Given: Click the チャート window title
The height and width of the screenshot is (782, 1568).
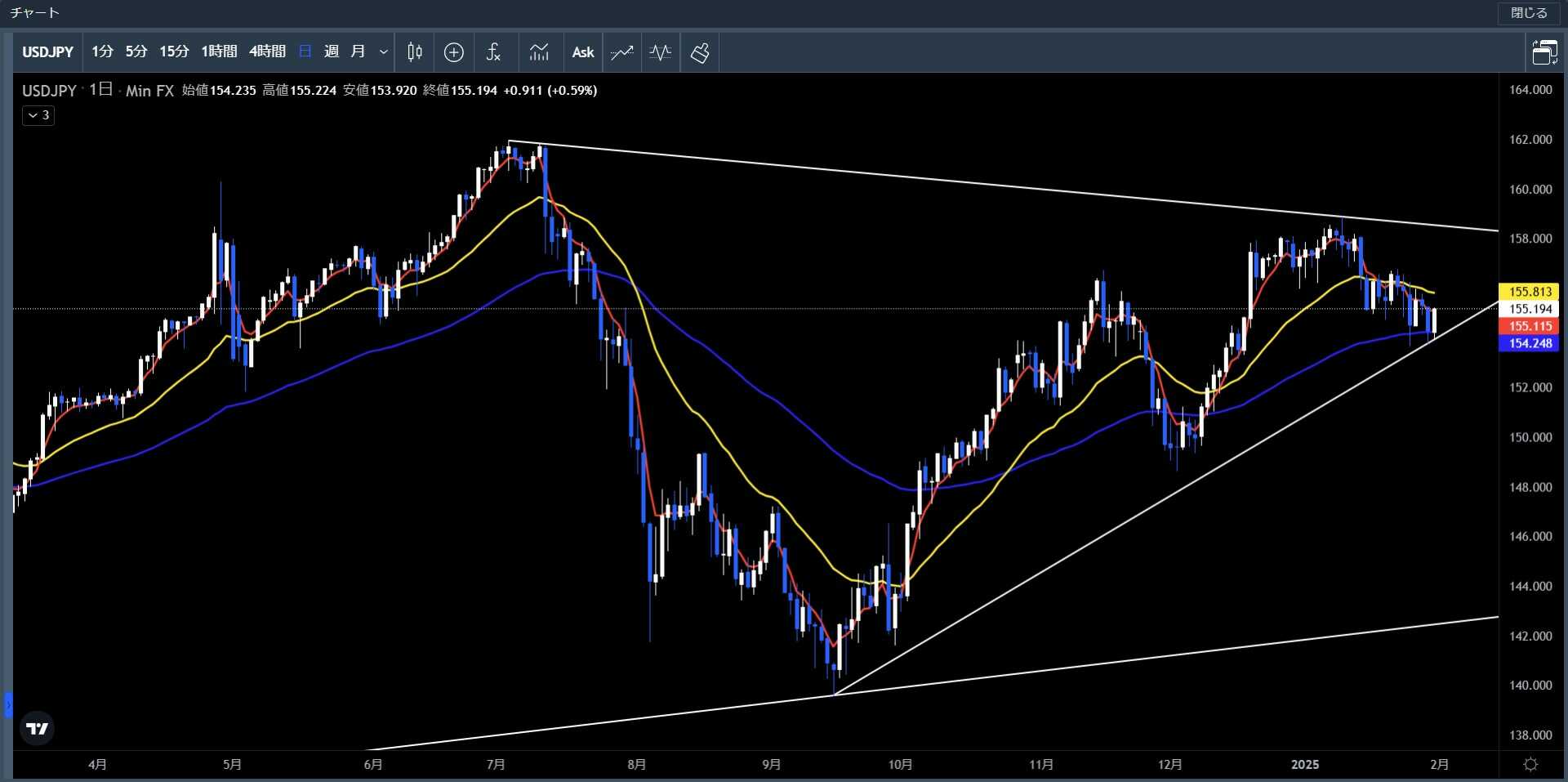Looking at the screenshot, I should [x=34, y=13].
